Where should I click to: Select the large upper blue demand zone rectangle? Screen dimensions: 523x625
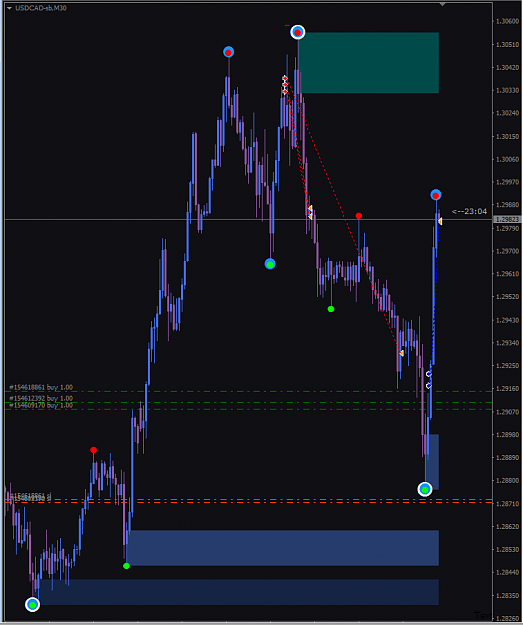(x=283, y=548)
